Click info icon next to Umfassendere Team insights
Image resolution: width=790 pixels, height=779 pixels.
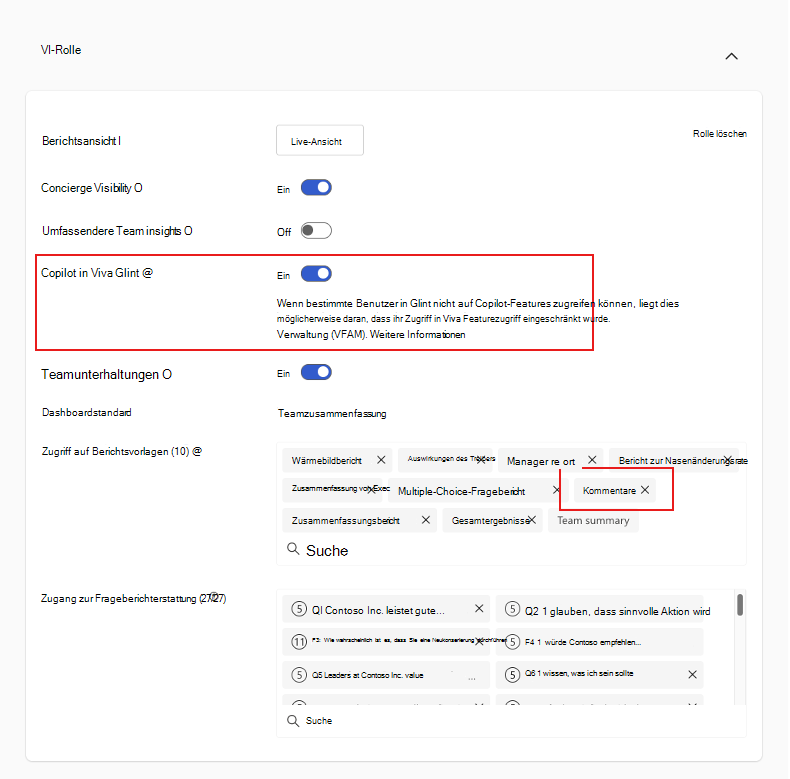pos(188,231)
